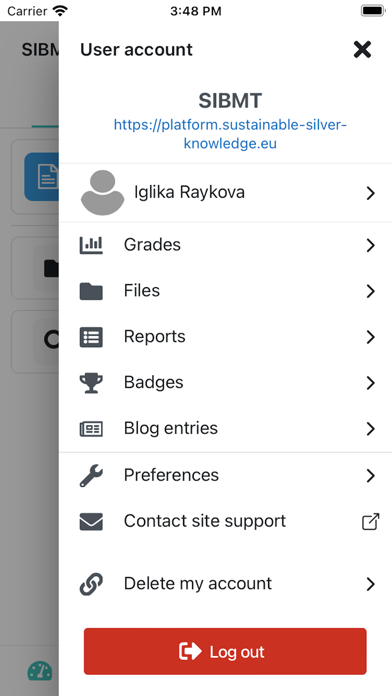Close the User account panel
Viewport: 392px width, 696px height.
362,49
